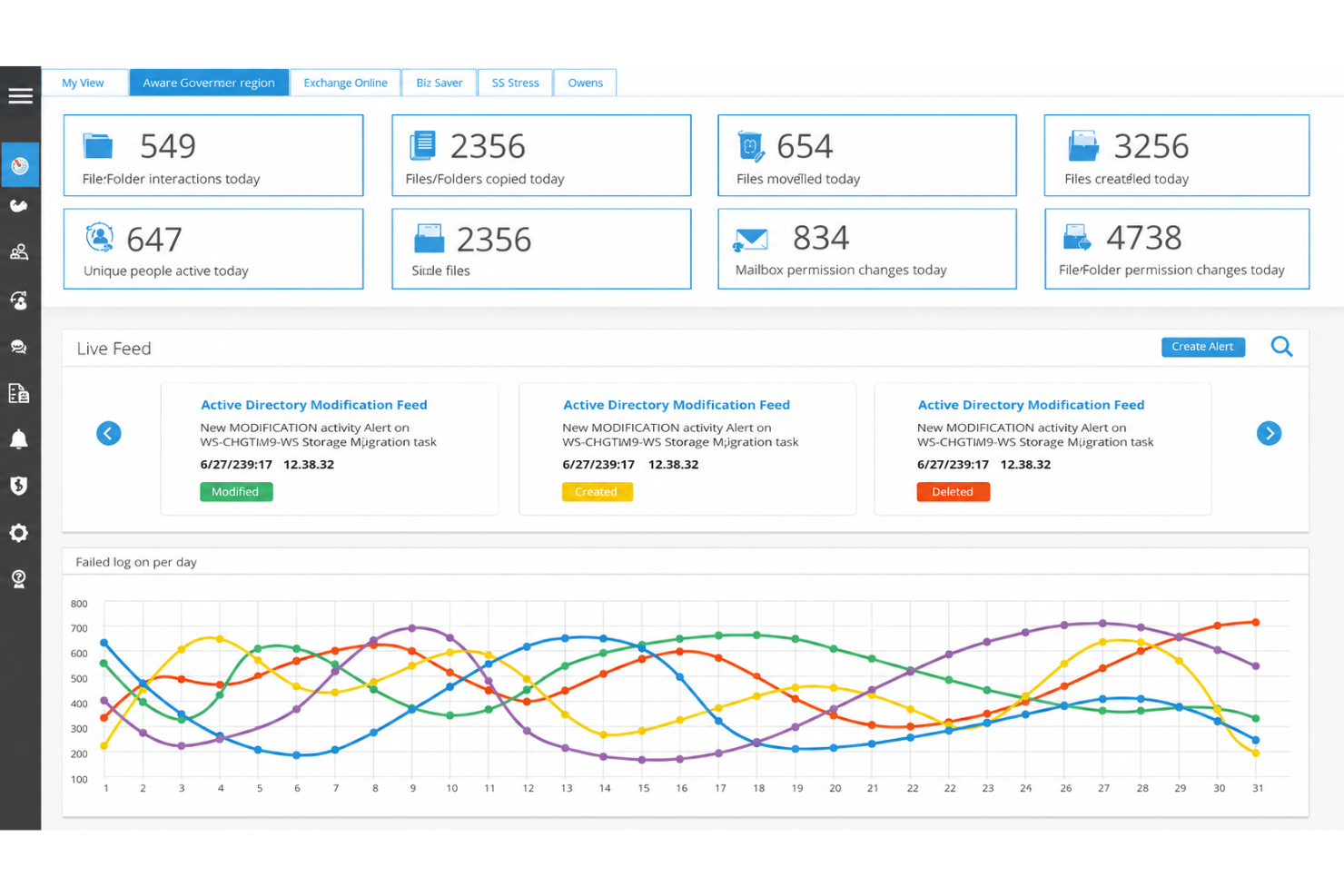Viewport: 1344px width, 896px height.
Task: Switch to the My View tab
Action: [x=83, y=83]
